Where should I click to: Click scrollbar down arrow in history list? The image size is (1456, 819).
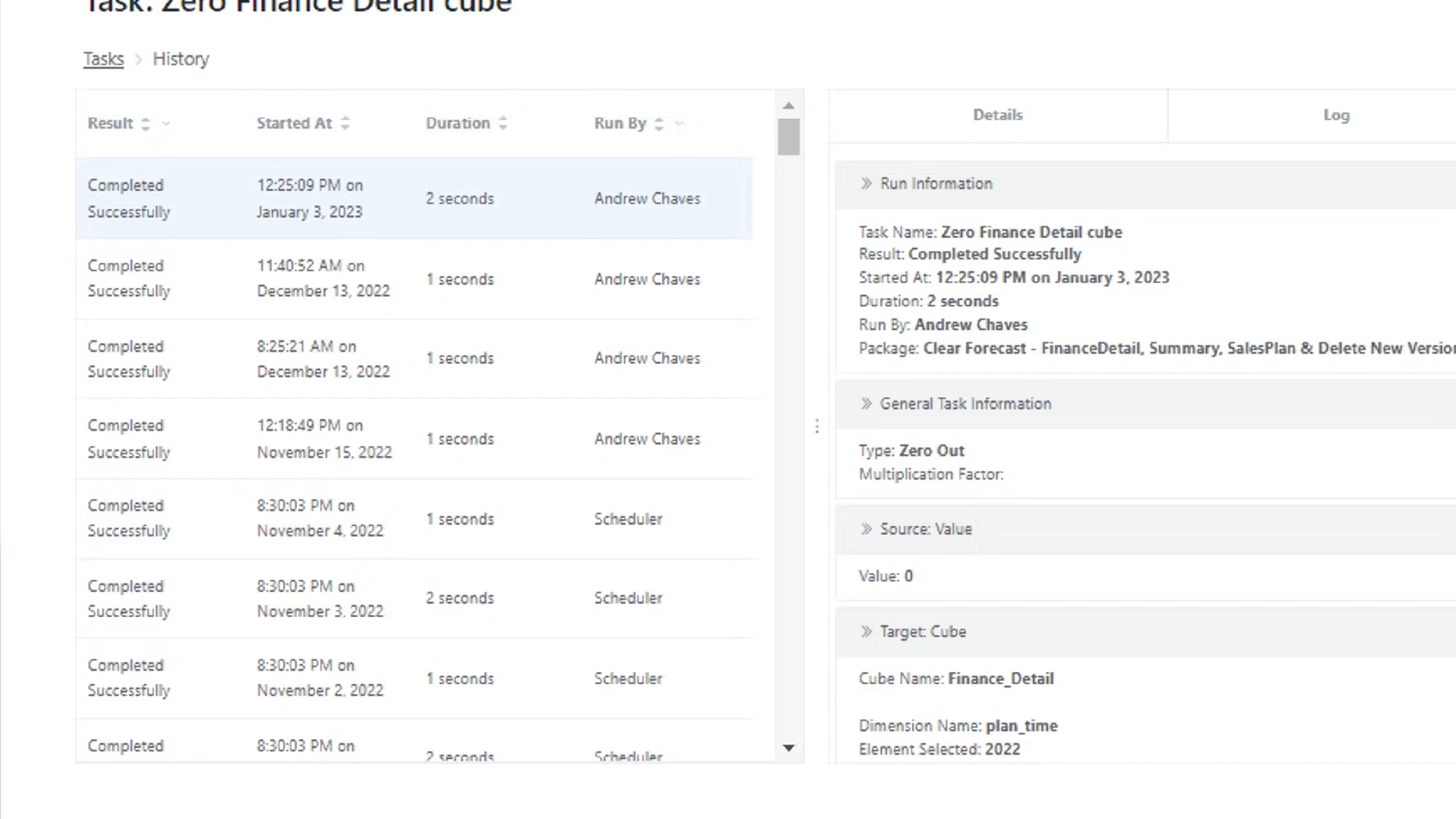pyautogui.click(x=789, y=748)
